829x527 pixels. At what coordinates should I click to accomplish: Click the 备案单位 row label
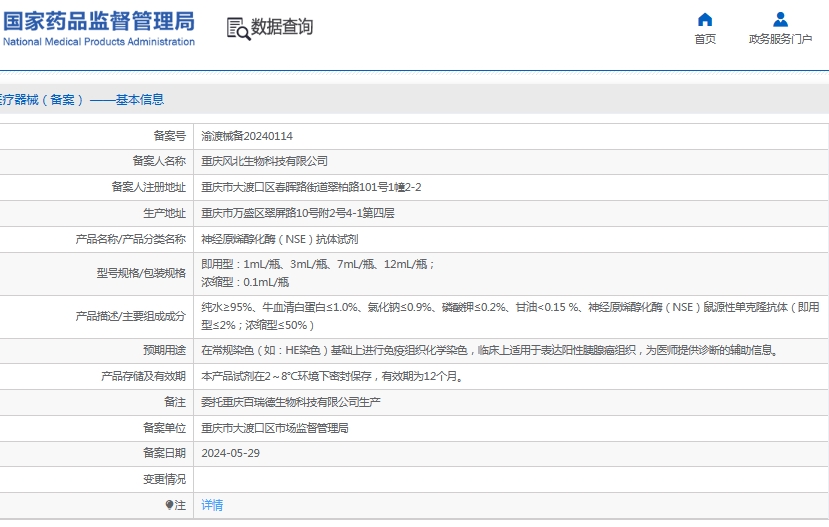pyautogui.click(x=164, y=428)
